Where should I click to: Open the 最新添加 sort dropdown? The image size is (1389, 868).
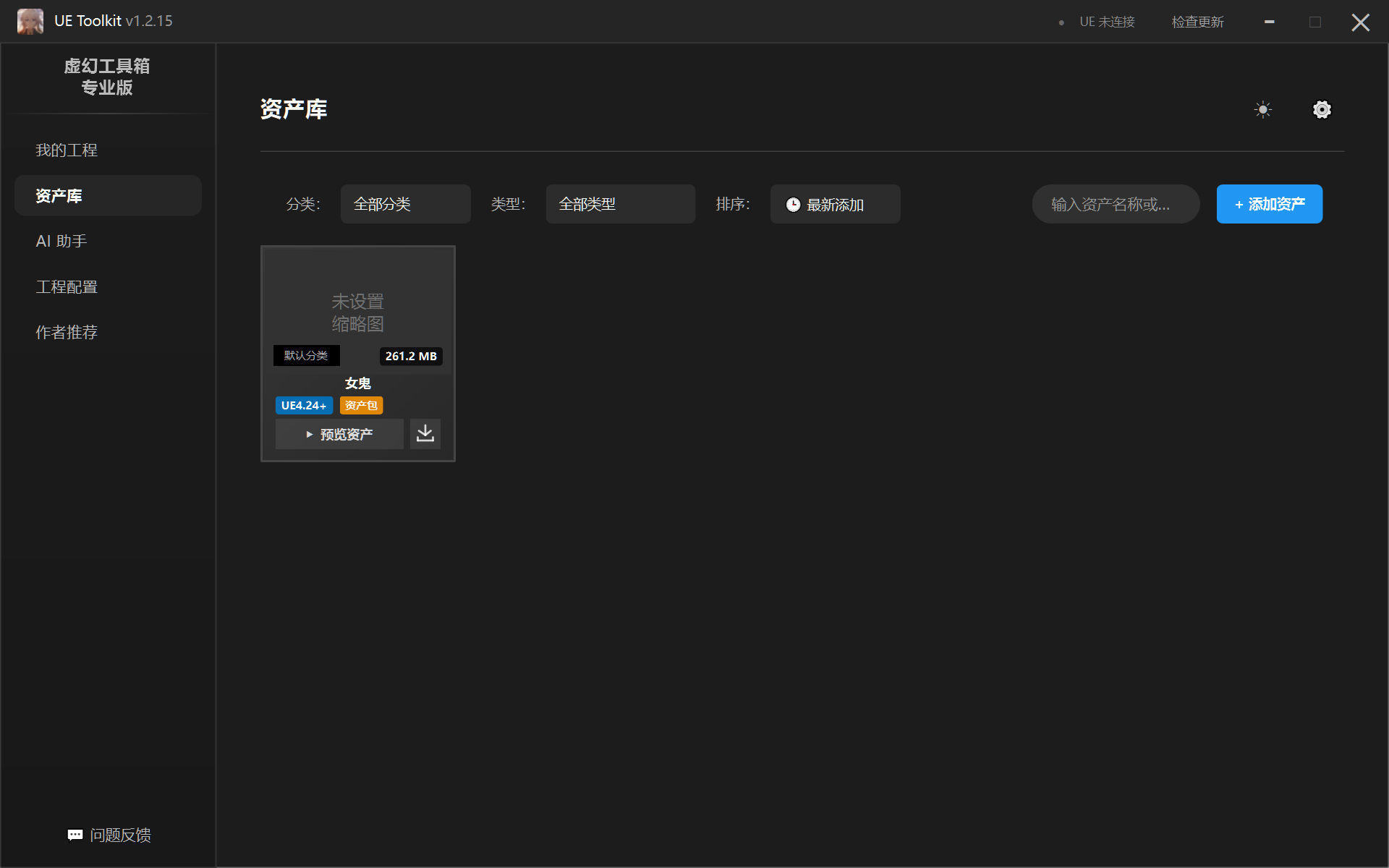pyautogui.click(x=836, y=204)
